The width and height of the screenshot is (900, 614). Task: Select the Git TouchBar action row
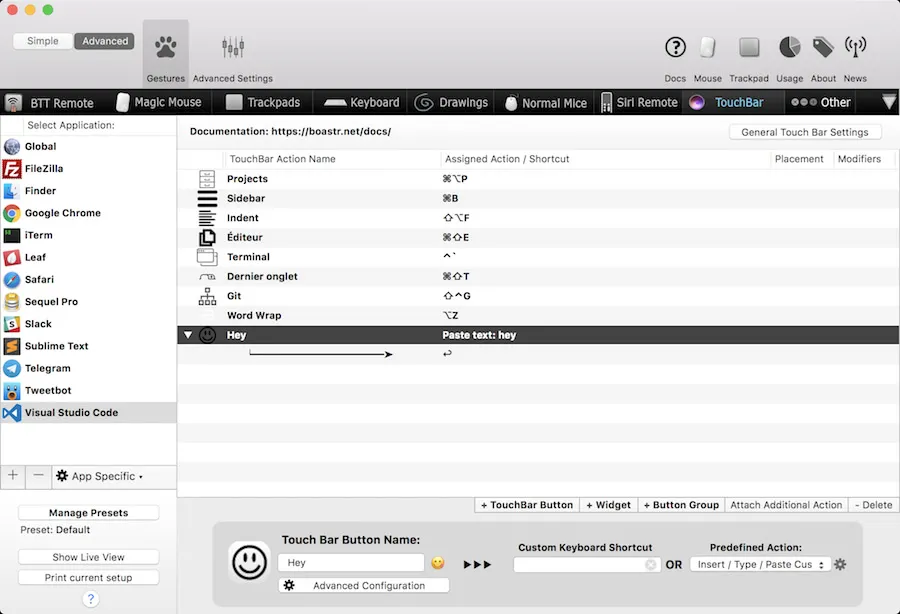tap(538, 296)
